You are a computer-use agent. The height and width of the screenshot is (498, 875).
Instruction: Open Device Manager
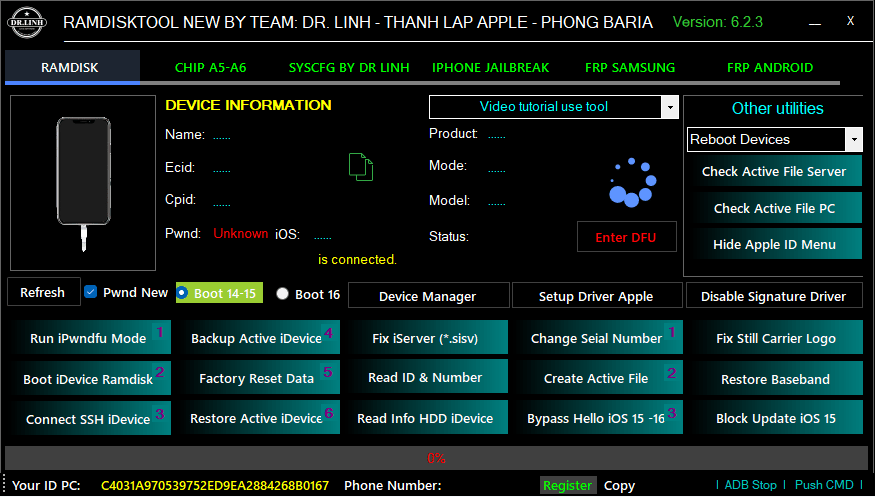coord(429,296)
